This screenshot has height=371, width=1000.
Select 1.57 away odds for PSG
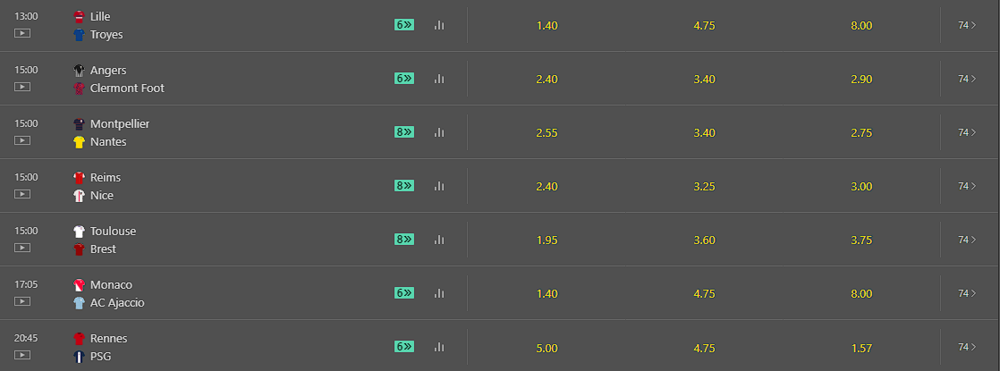[x=861, y=348]
